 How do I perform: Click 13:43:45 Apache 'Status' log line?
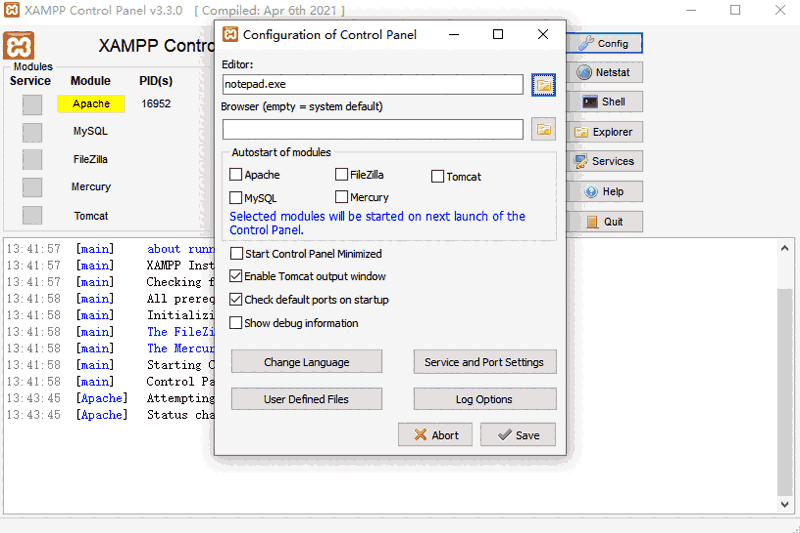point(110,415)
